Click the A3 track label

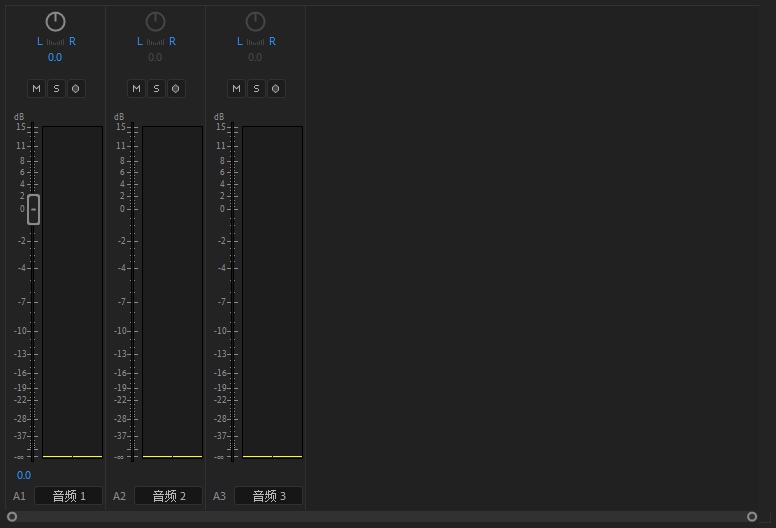219,496
